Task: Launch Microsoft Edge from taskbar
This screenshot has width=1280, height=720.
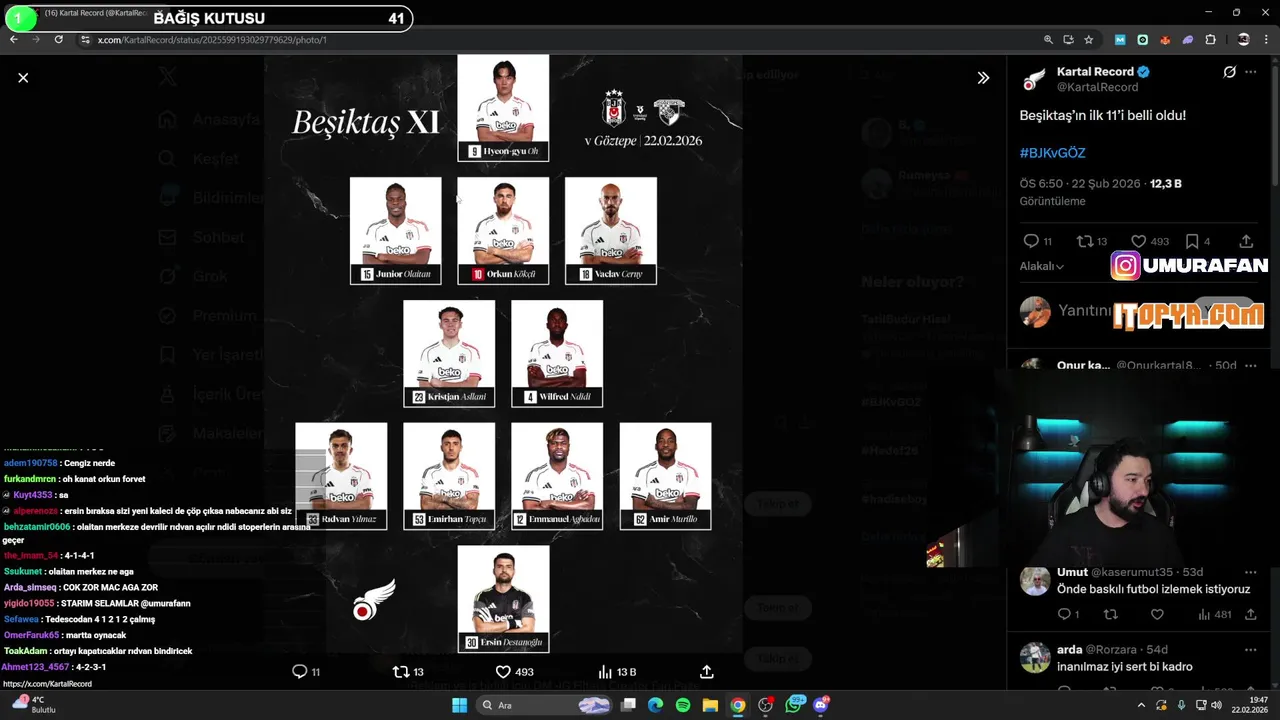Action: (x=655, y=705)
